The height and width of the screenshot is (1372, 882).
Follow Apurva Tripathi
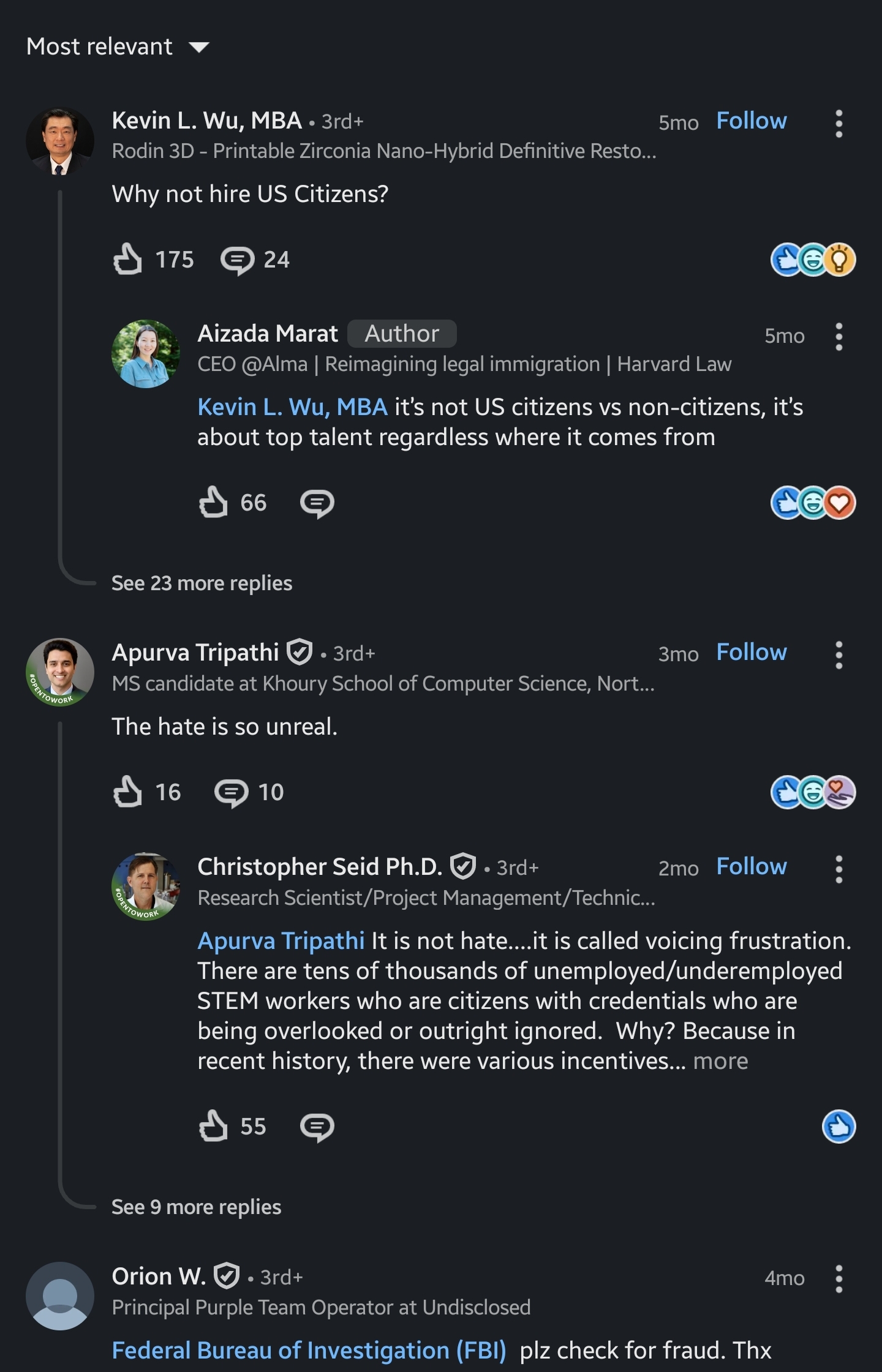coord(752,652)
